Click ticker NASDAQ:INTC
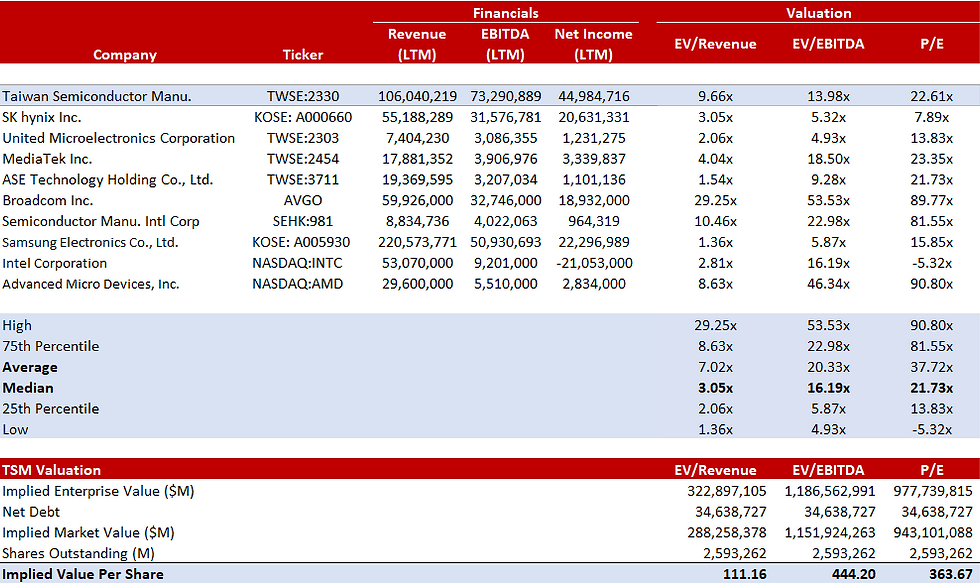Image resolution: width=980 pixels, height=583 pixels. click(298, 263)
